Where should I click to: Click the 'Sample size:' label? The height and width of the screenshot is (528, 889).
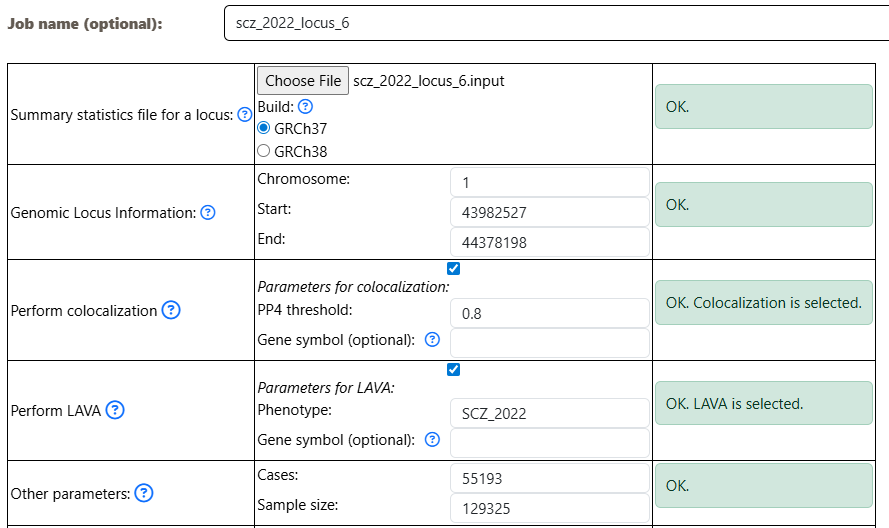(x=298, y=505)
